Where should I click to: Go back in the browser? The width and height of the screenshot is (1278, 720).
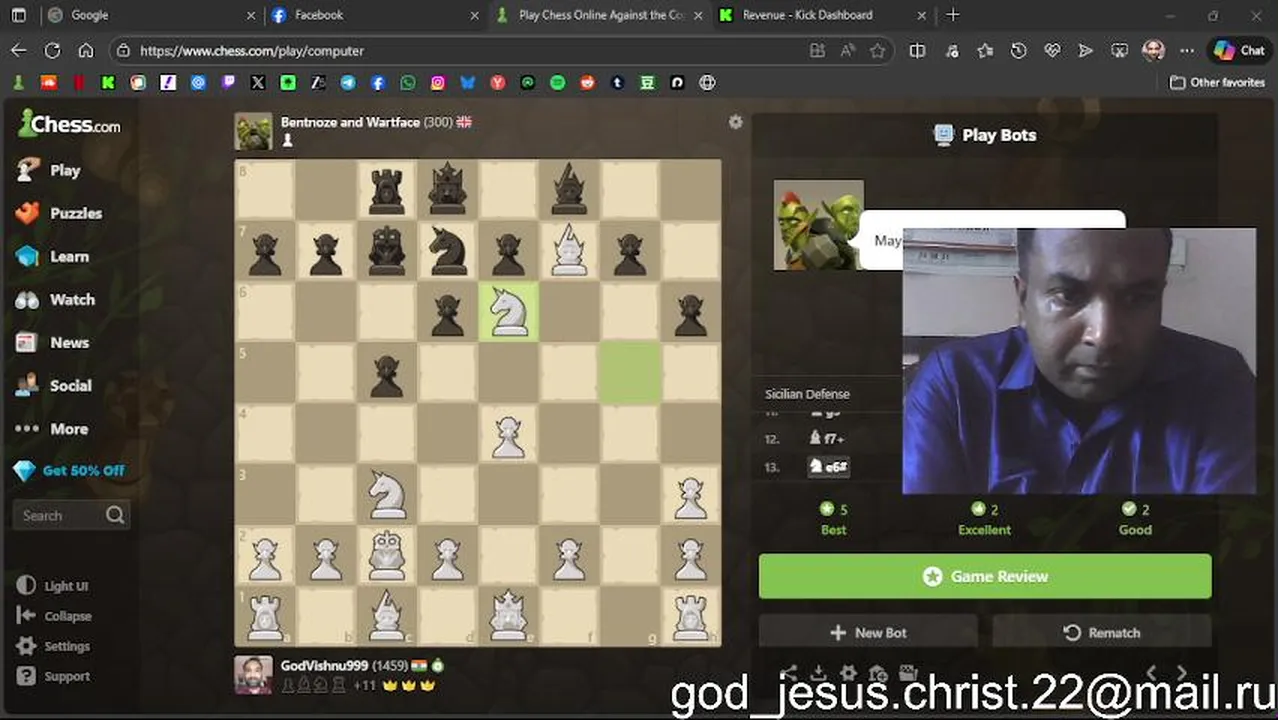19,50
